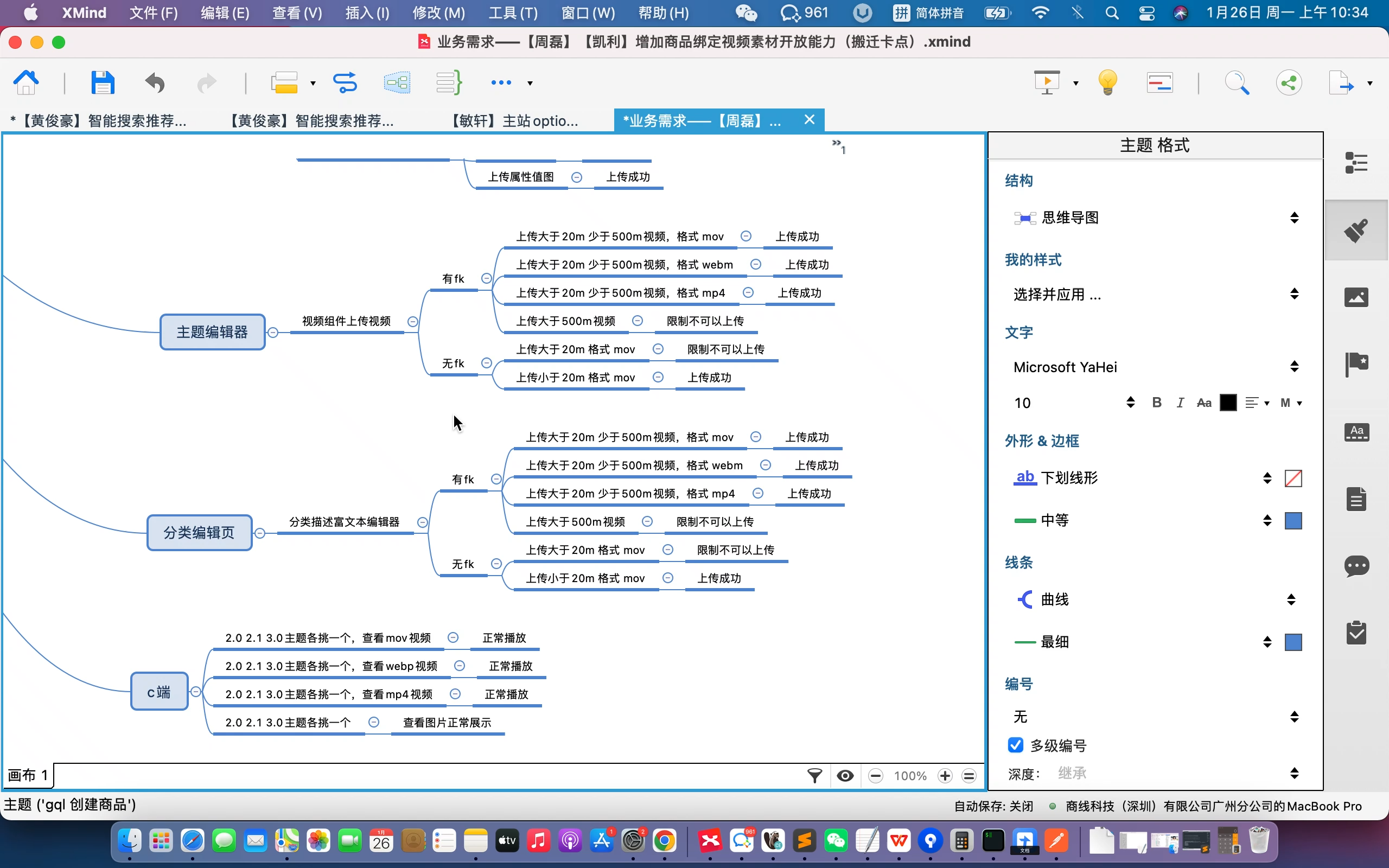This screenshot has width=1389, height=868.
Task: Close the 业务需求 document tab
Action: (810, 119)
